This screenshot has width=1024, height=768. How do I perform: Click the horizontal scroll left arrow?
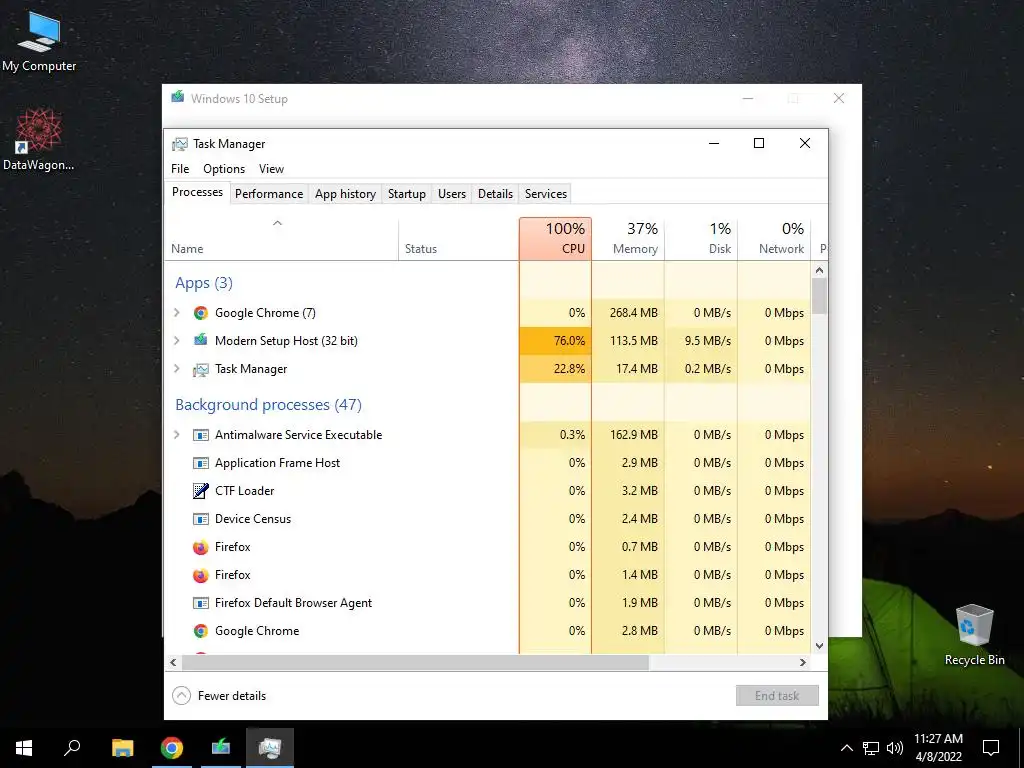coord(173,662)
